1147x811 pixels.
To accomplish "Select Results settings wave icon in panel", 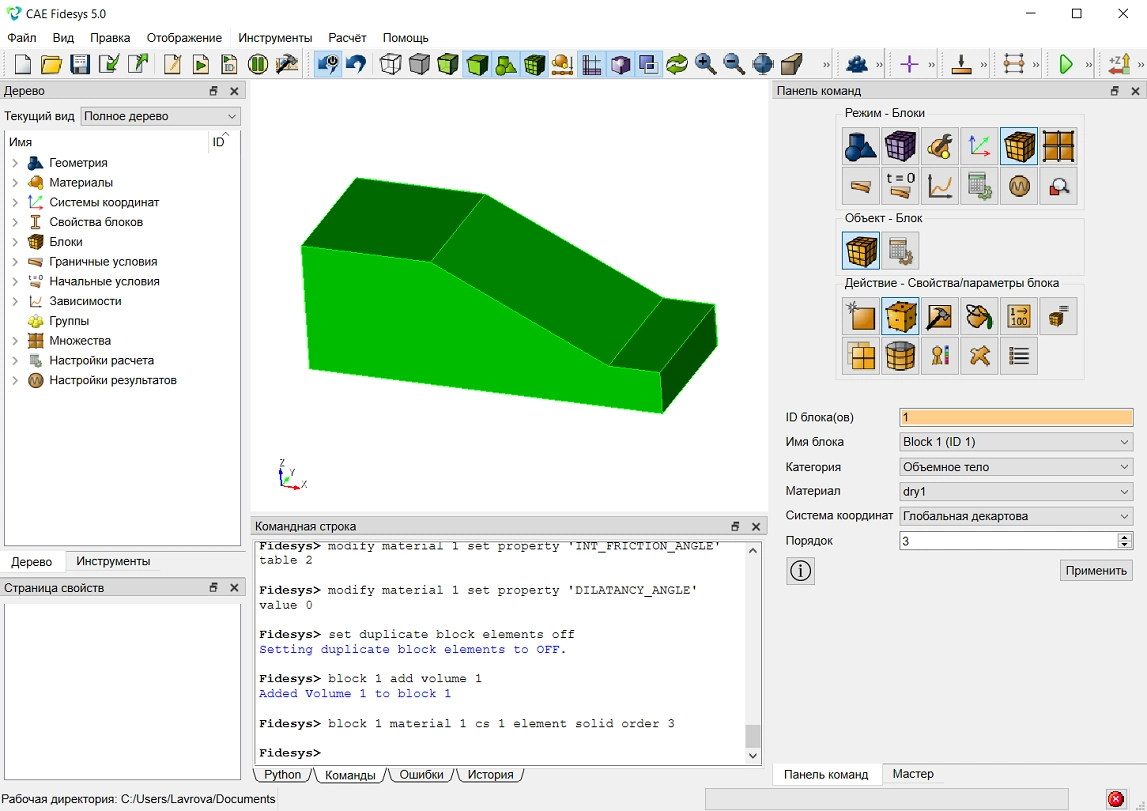I will (1019, 186).
